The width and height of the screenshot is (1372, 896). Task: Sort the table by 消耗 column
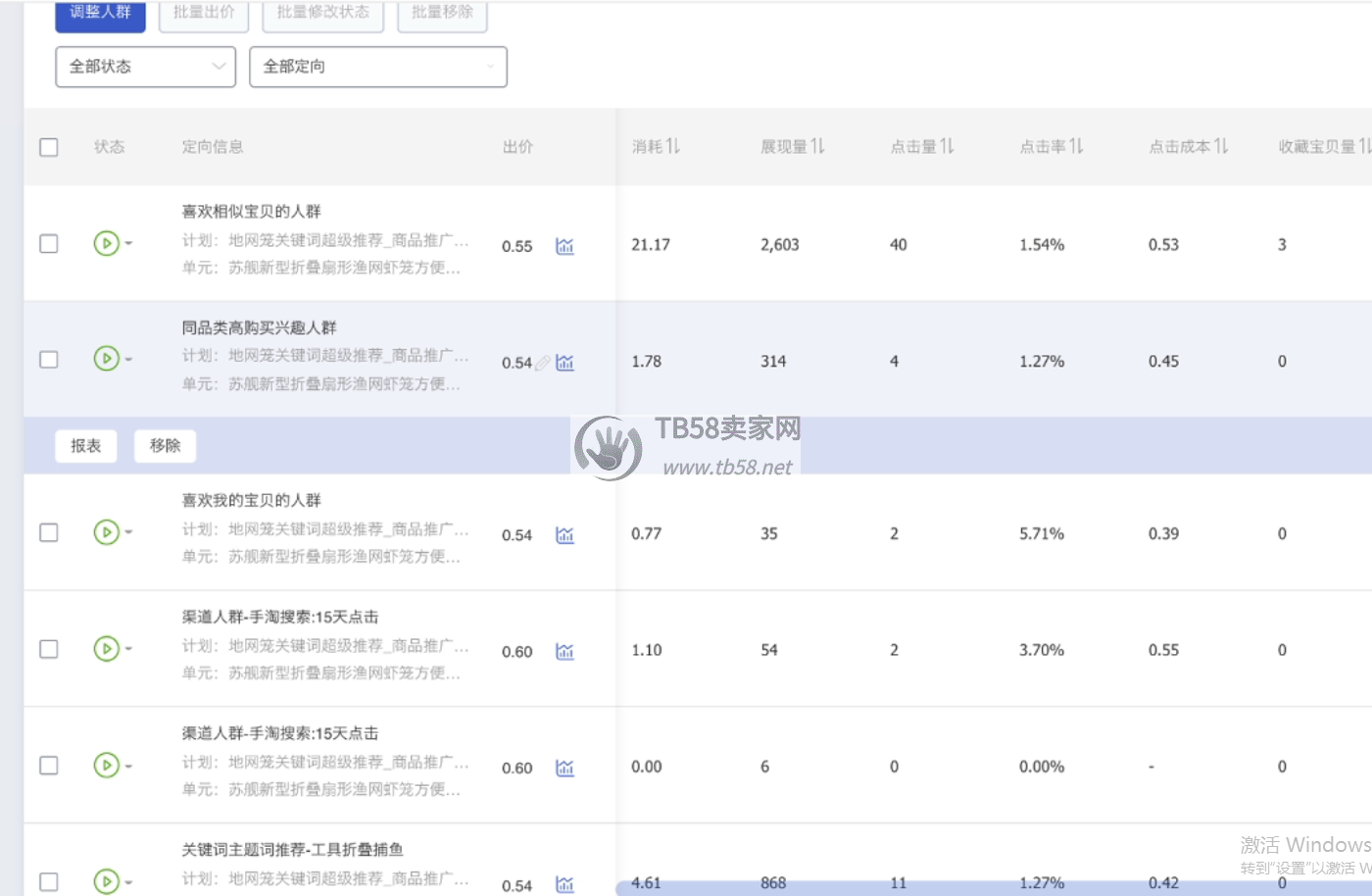672,146
